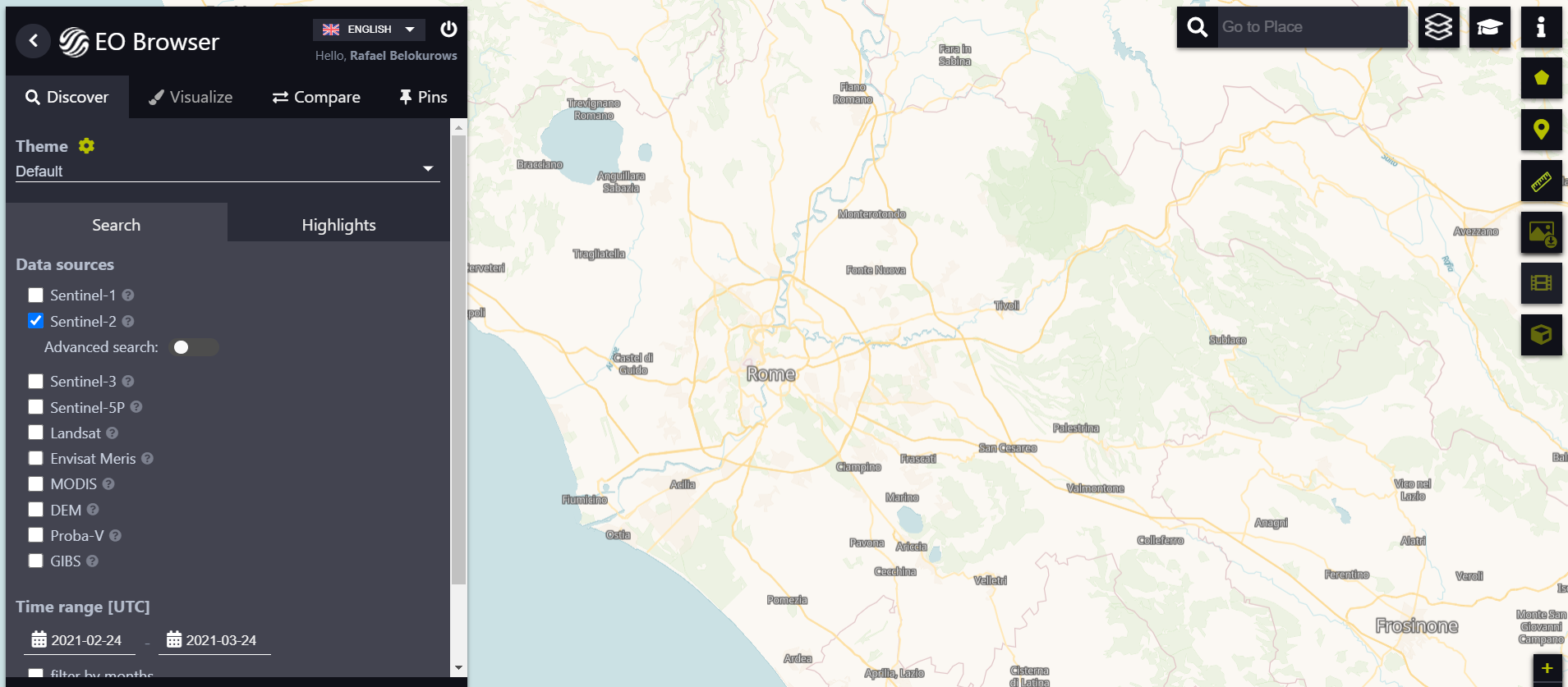
Task: Click the user name Rafael Belokurows
Action: (x=403, y=56)
